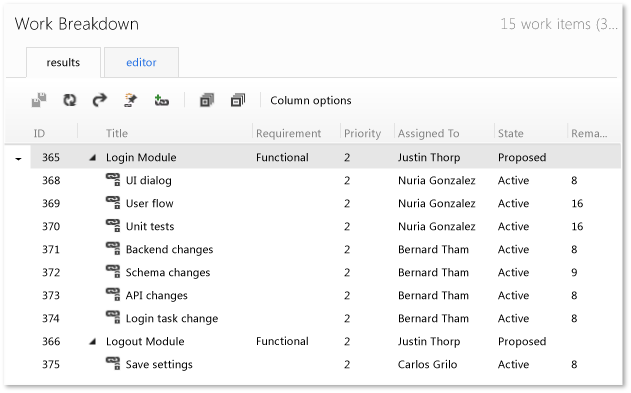This screenshot has width=631, height=393.
Task: Click the Link to existing item icon
Action: pyautogui.click(x=161, y=100)
